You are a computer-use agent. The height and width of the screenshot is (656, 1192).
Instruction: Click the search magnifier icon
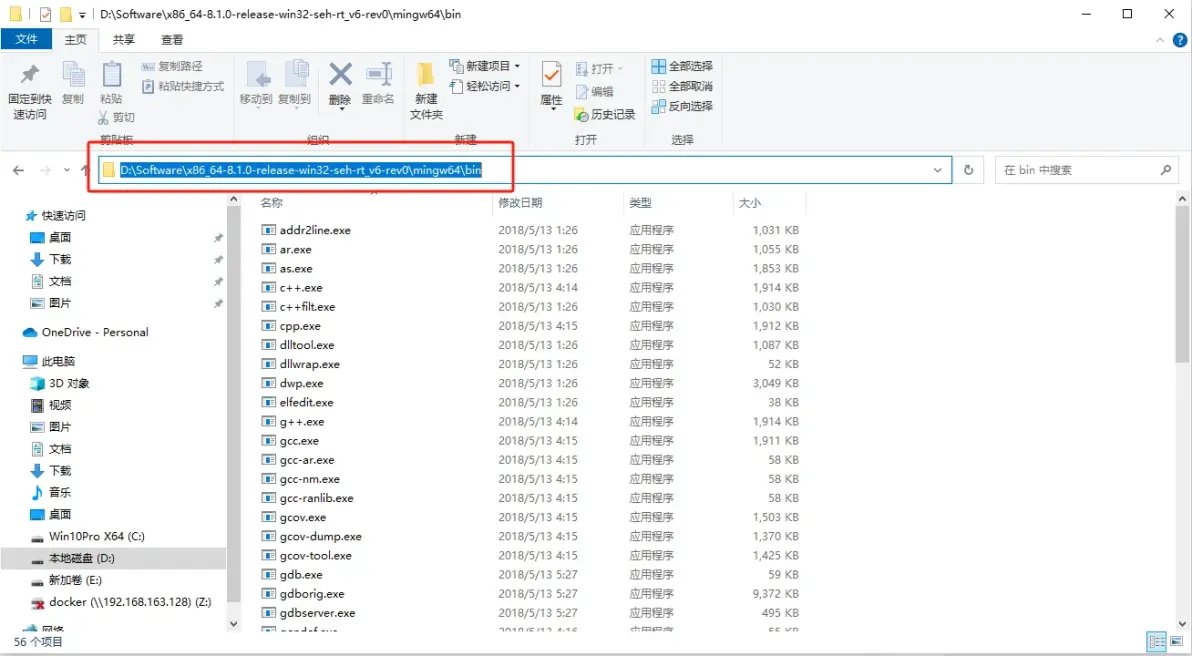click(1165, 170)
